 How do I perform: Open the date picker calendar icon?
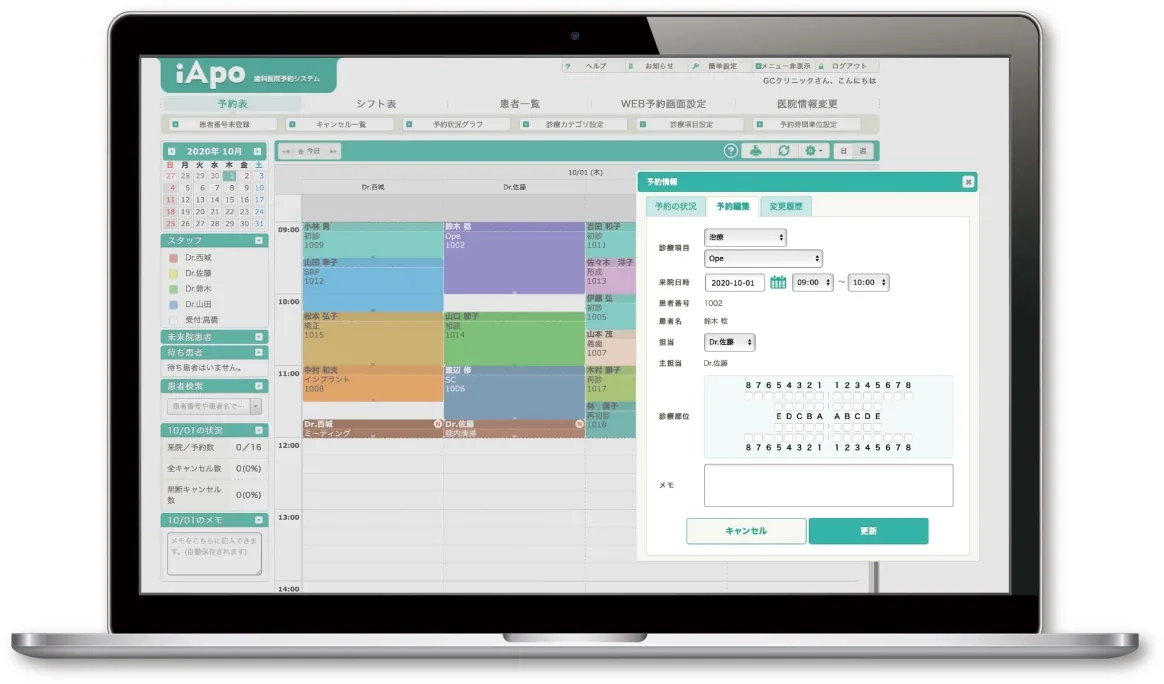[x=778, y=283]
